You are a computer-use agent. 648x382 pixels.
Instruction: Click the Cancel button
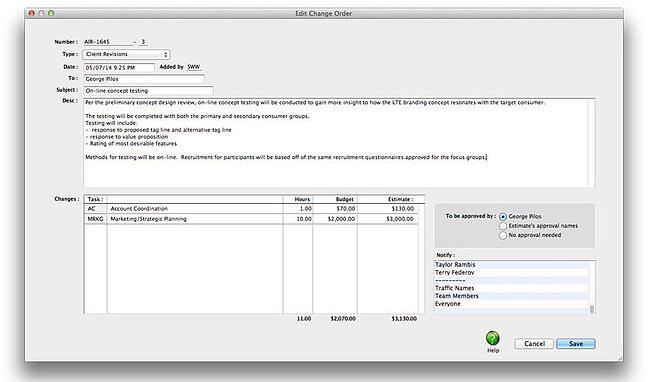click(534, 344)
